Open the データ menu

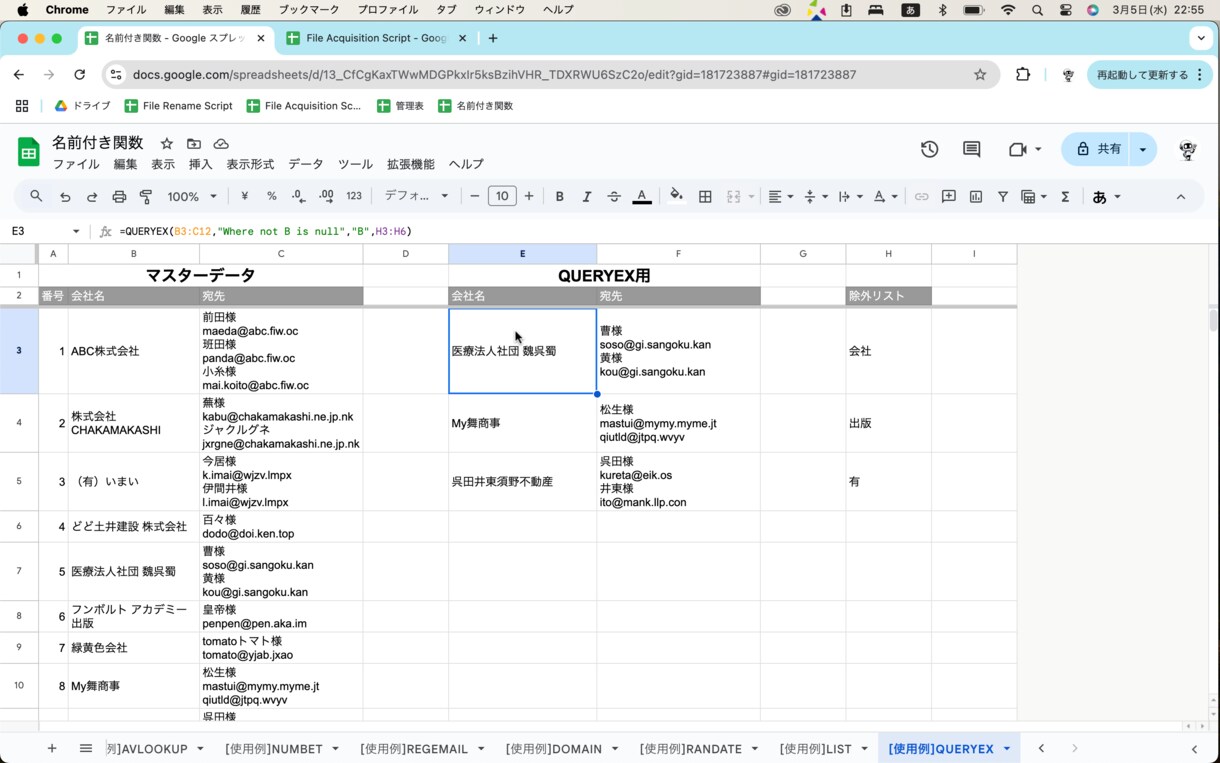(306, 164)
